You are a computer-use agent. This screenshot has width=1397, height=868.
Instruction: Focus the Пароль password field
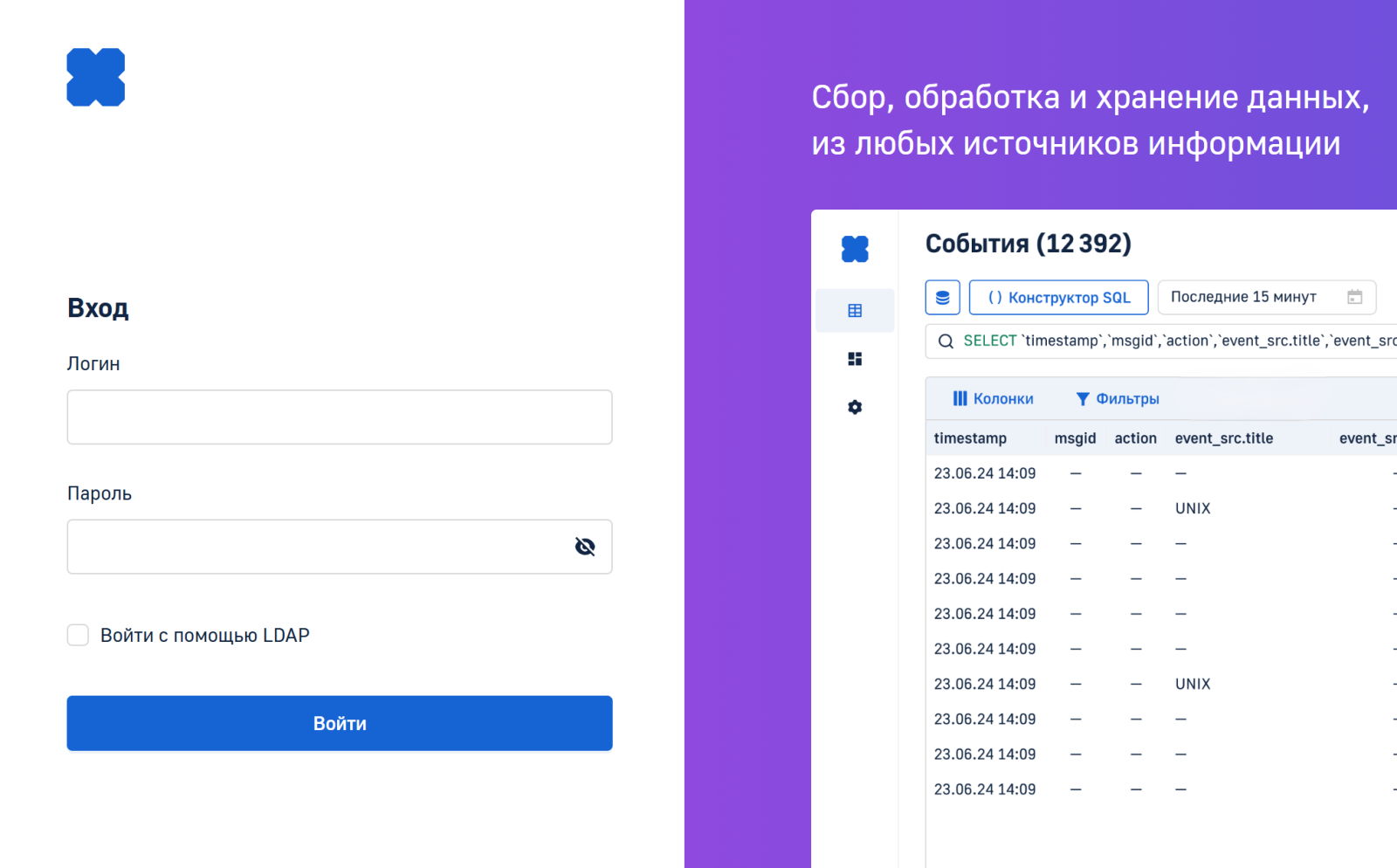[314, 547]
